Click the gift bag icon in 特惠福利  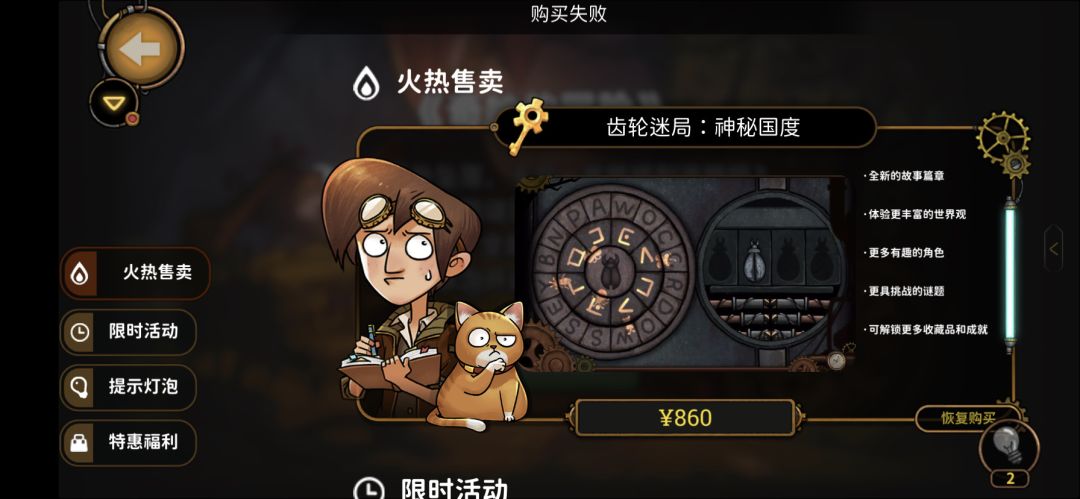coord(79,443)
